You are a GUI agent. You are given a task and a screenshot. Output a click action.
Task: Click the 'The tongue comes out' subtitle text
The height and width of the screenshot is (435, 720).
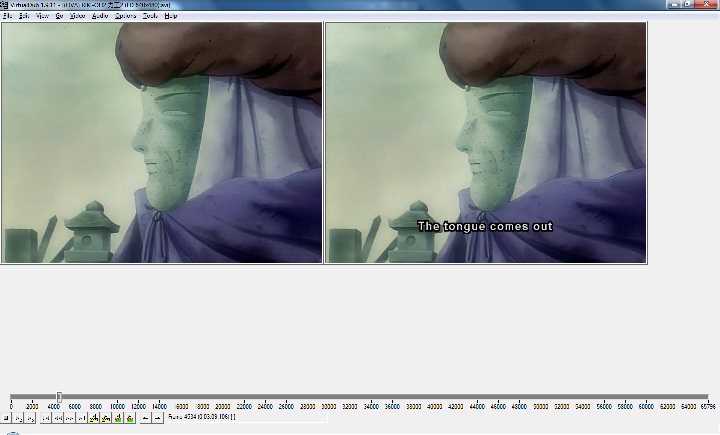click(485, 226)
